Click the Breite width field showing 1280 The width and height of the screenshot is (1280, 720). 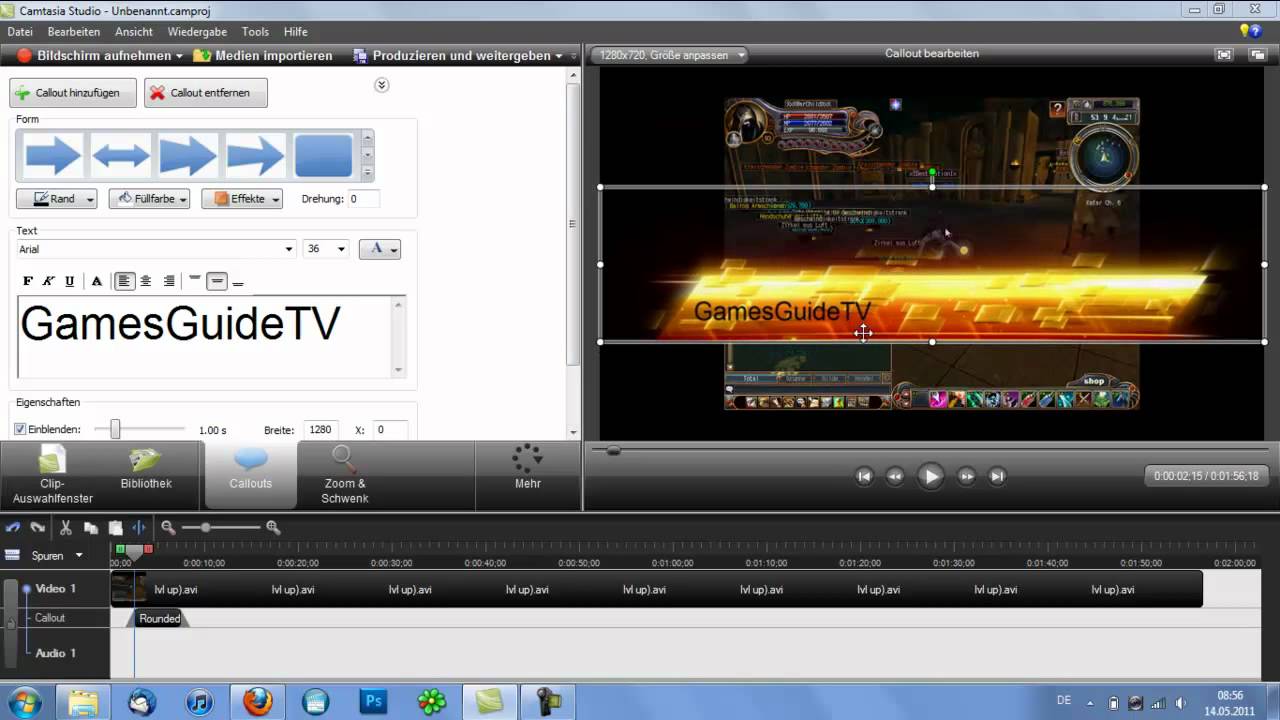click(x=321, y=429)
